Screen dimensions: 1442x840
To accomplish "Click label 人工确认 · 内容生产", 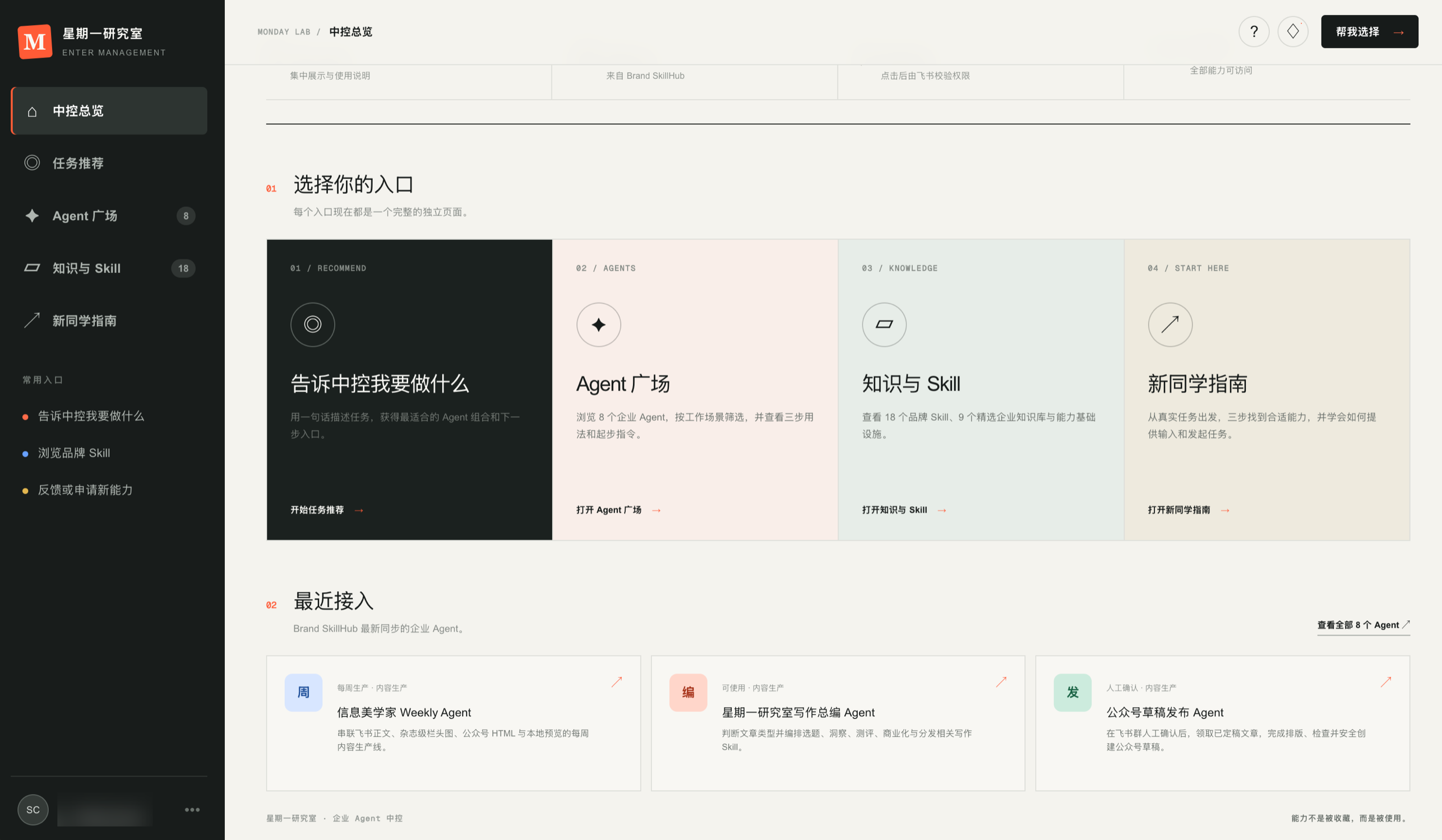I will click(x=1141, y=688).
